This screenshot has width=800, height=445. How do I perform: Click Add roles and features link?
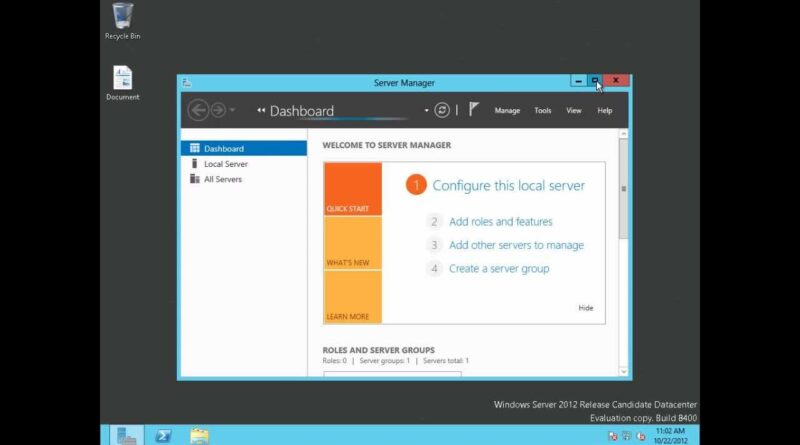coord(501,221)
